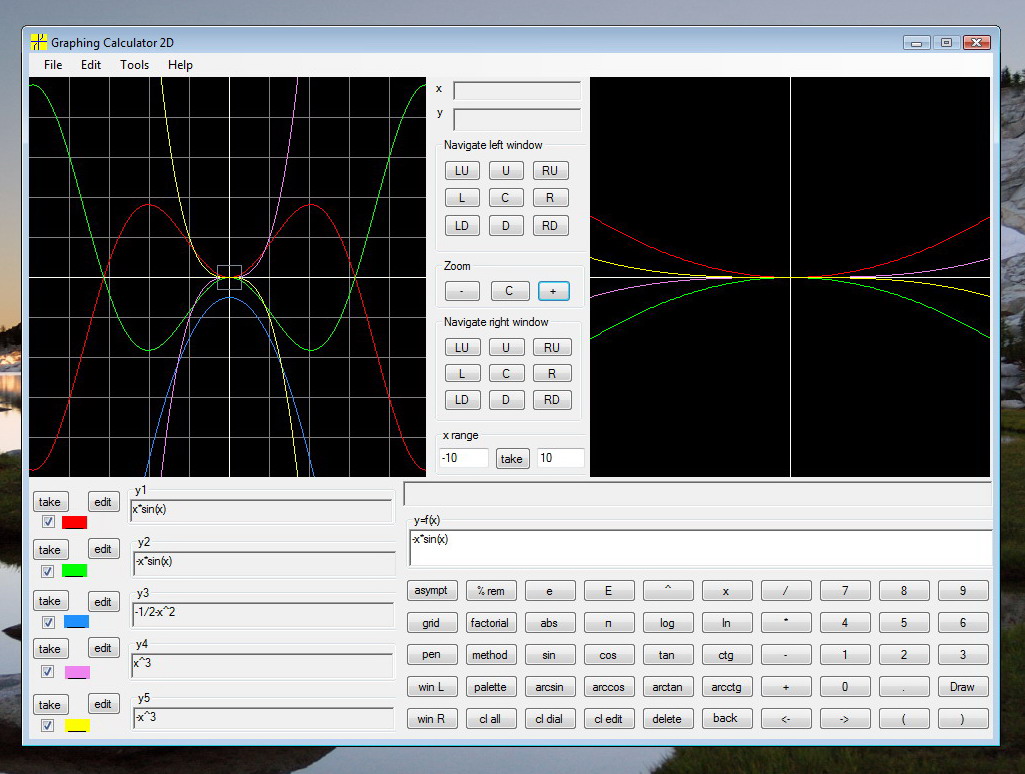Viewport: 1025px width, 774px height.
Task: Click the edit button for y4
Action: [103, 648]
